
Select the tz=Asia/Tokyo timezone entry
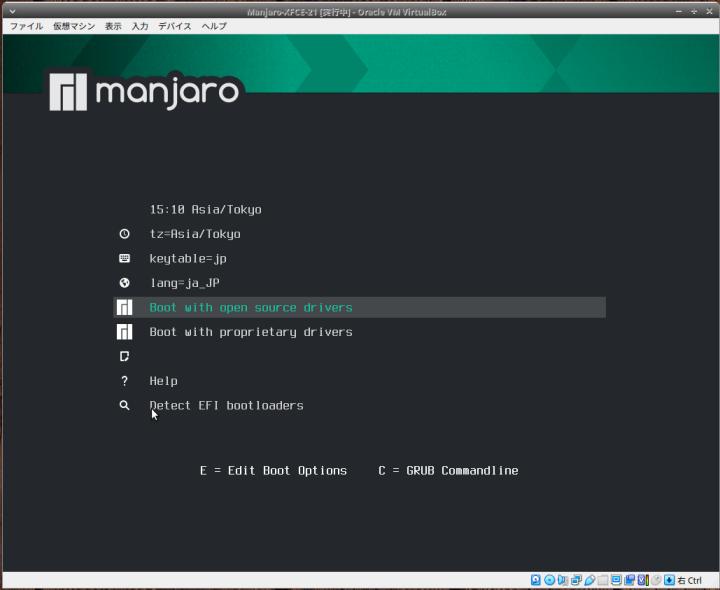coord(195,234)
